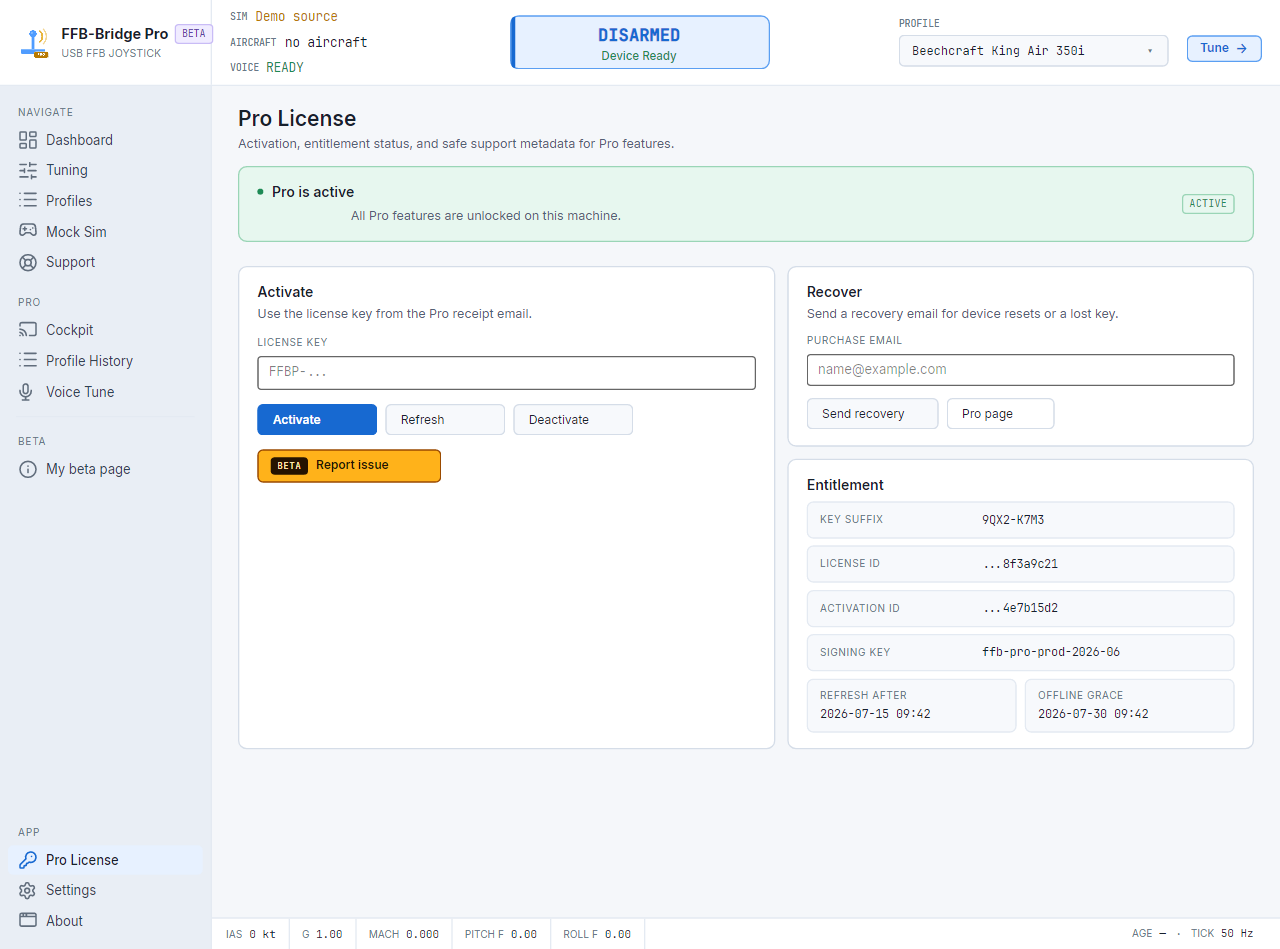Click the Deactivate button
Image resolution: width=1280 pixels, height=949 pixels.
point(573,420)
